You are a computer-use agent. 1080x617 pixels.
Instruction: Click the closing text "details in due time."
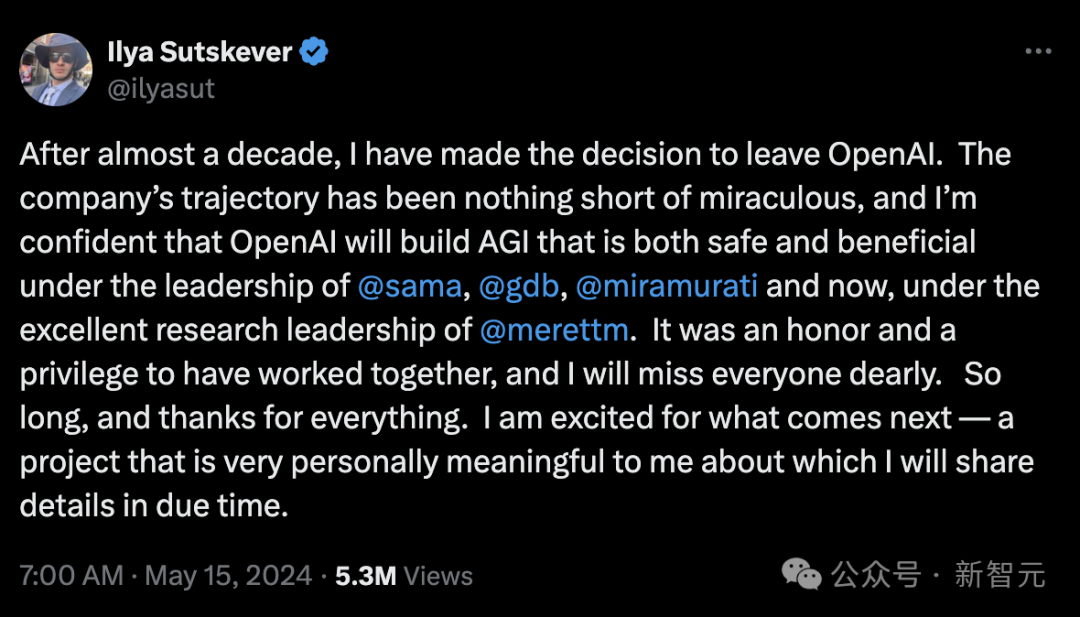tap(154, 505)
